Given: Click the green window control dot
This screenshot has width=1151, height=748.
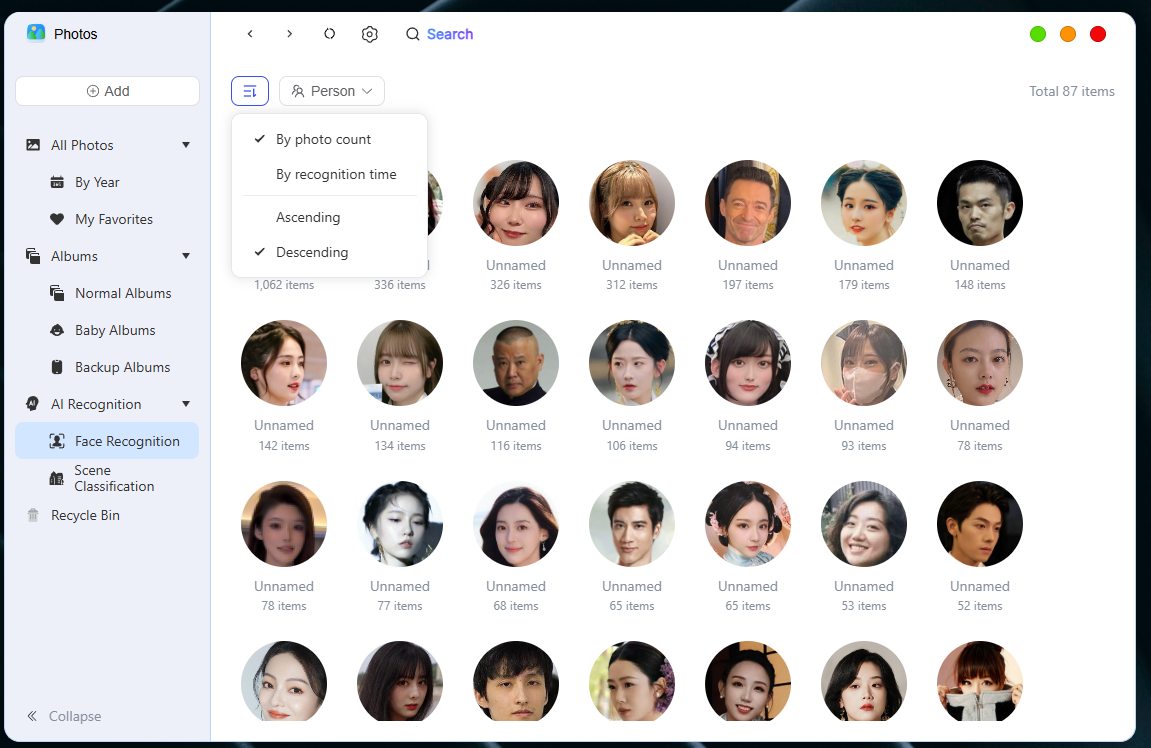Looking at the screenshot, I should (1038, 35).
